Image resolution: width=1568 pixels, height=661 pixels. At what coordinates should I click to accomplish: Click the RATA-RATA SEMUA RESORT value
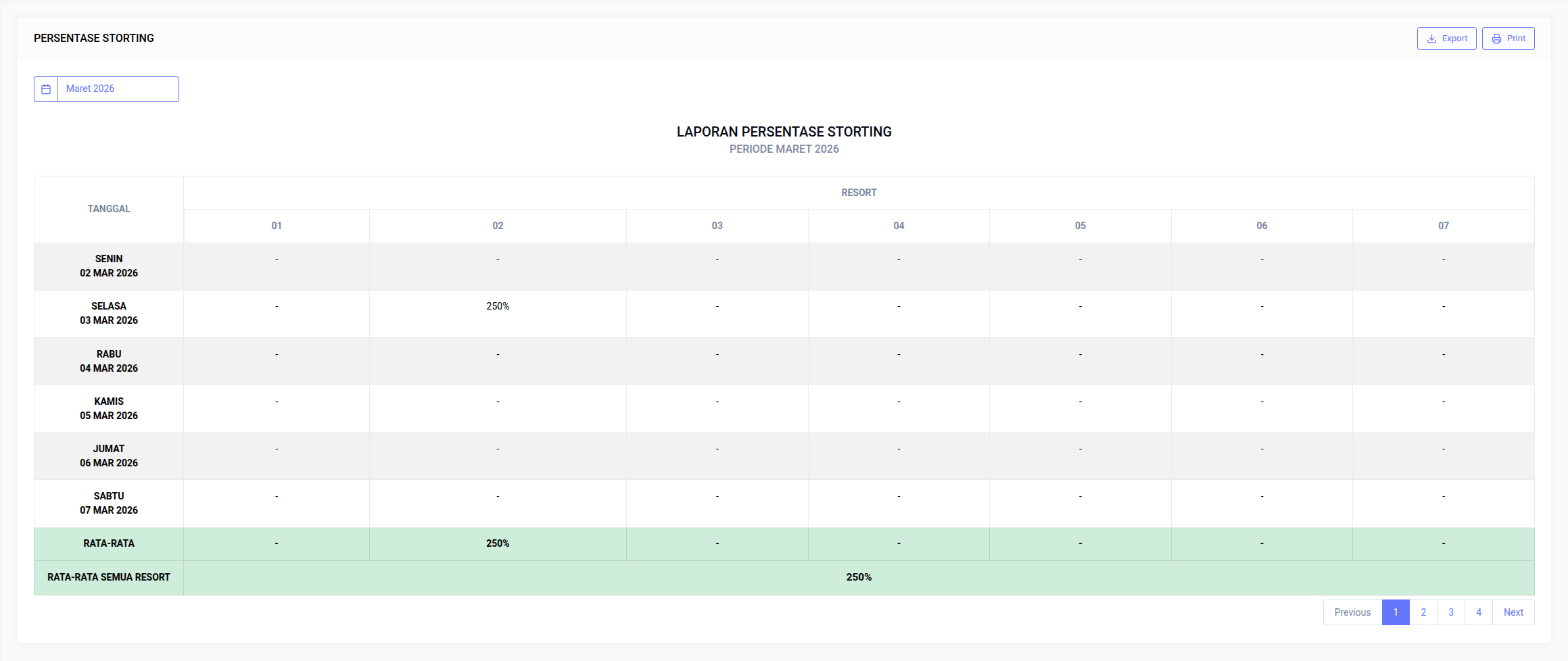[x=859, y=577]
